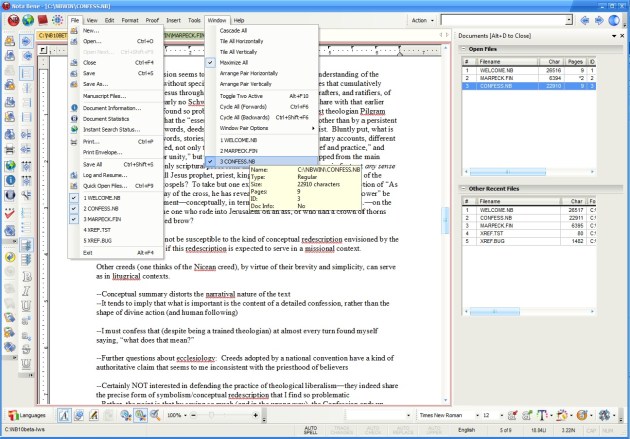Open the View menu
Image resolution: width=630 pixels, height=439 pixels.
[x=92, y=20]
